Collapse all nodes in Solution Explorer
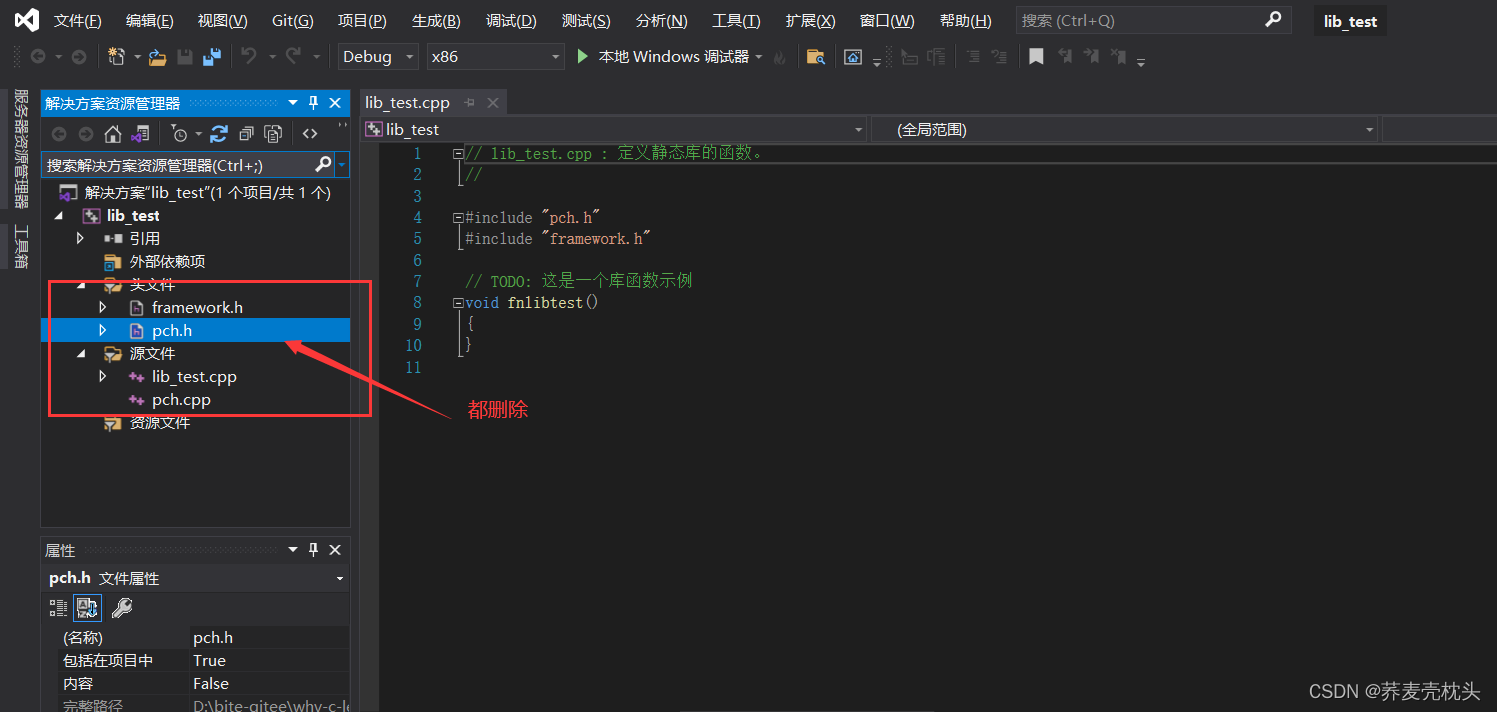1497x712 pixels. 247,133
